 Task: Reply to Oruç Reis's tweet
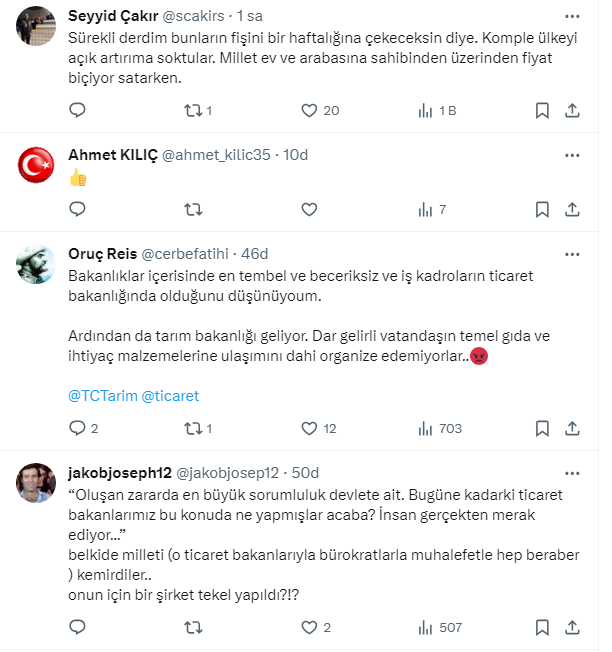78,428
